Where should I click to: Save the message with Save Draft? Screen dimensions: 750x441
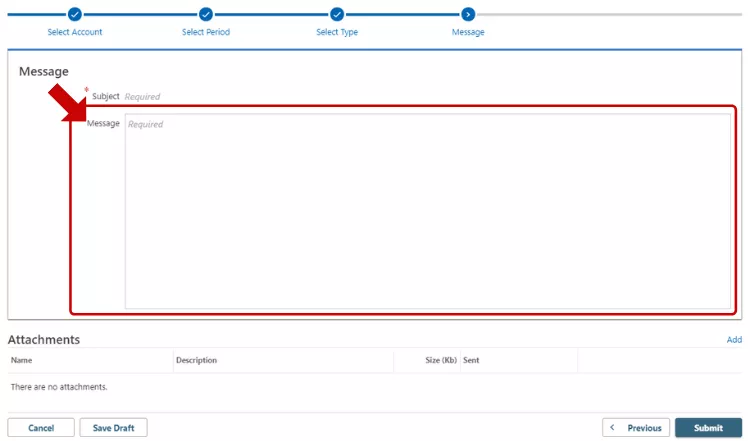[x=113, y=428]
